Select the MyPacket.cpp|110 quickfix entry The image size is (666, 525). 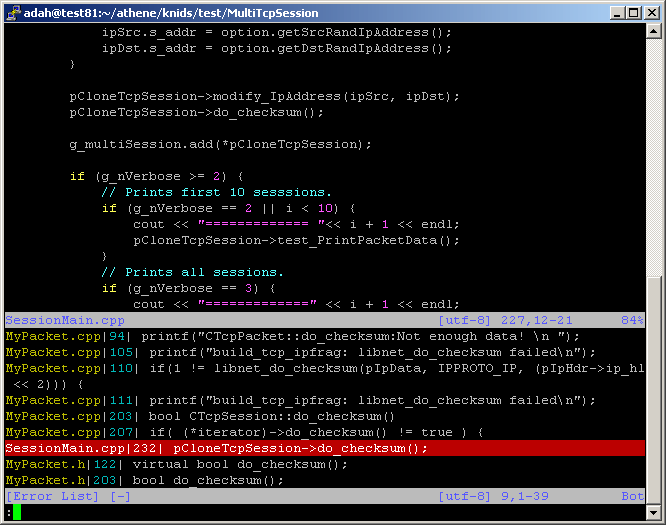click(325, 376)
